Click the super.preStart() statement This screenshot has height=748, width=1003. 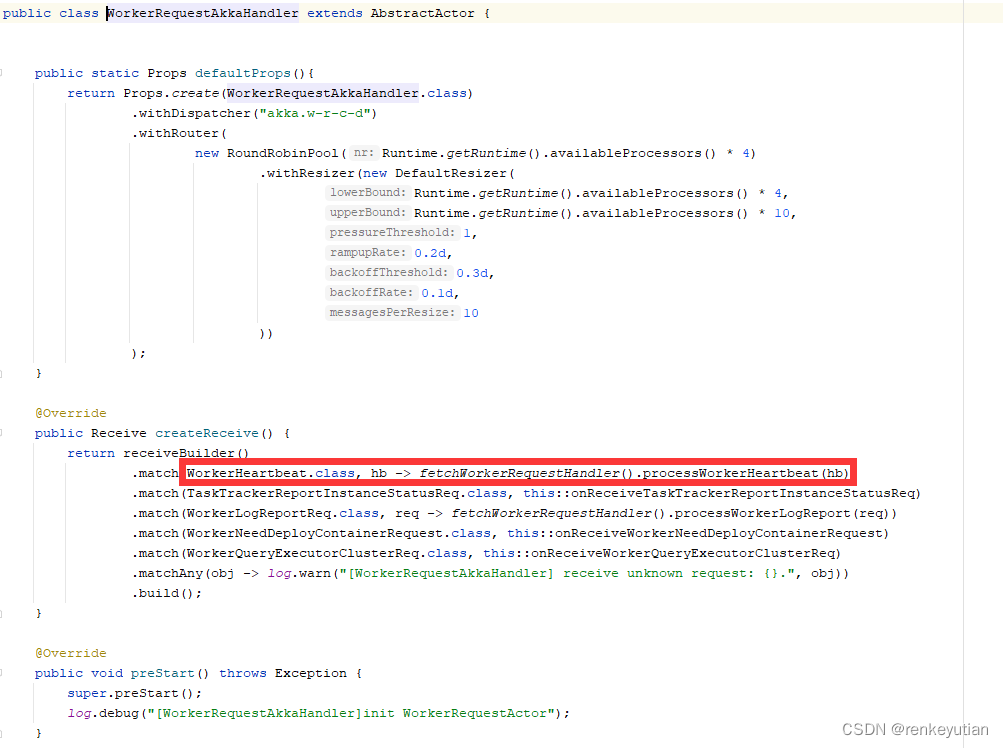tap(134, 693)
